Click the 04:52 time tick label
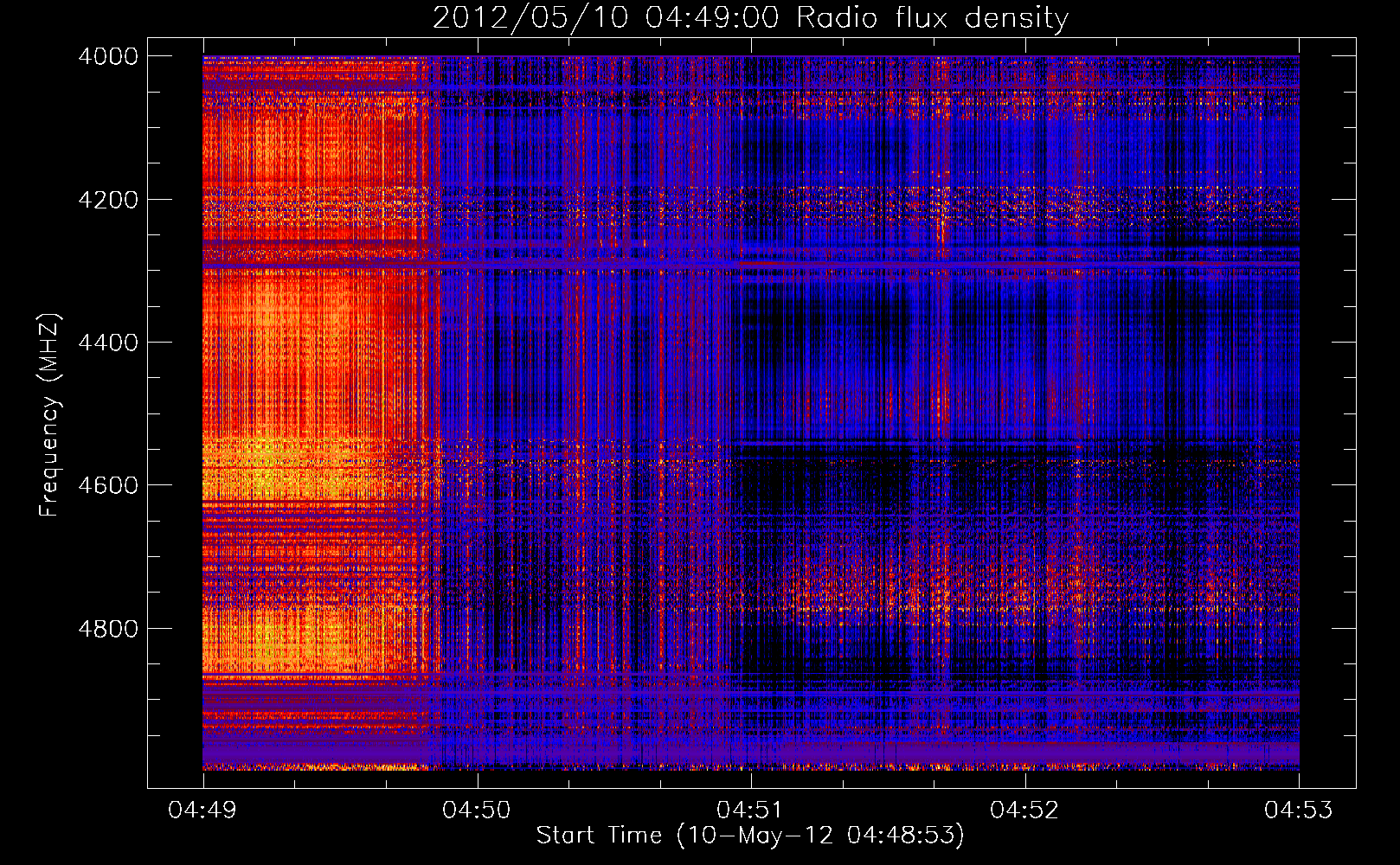 [1024, 811]
